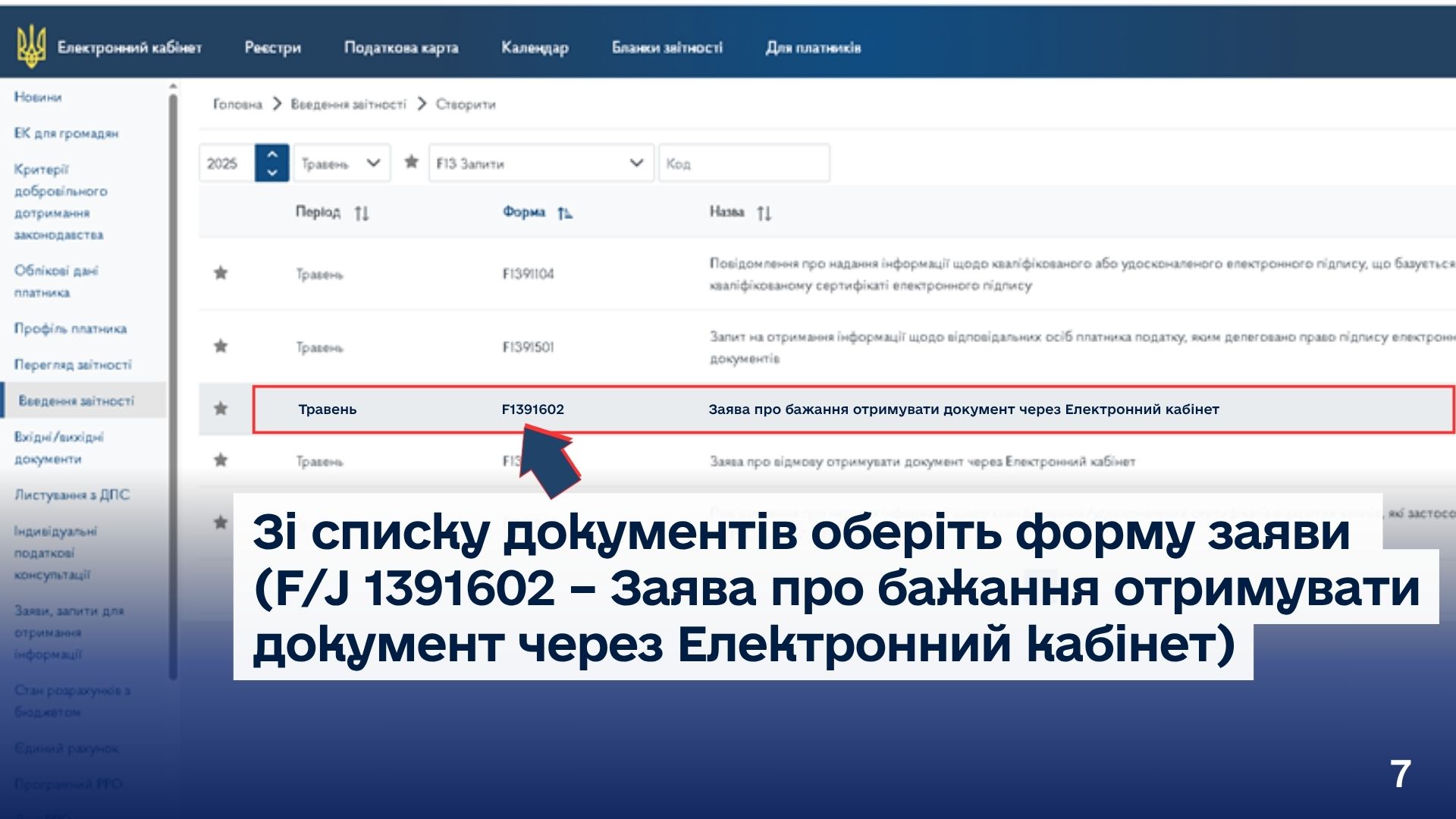
Task: Go to Введення звітності breadcrumb
Action: click(x=349, y=104)
